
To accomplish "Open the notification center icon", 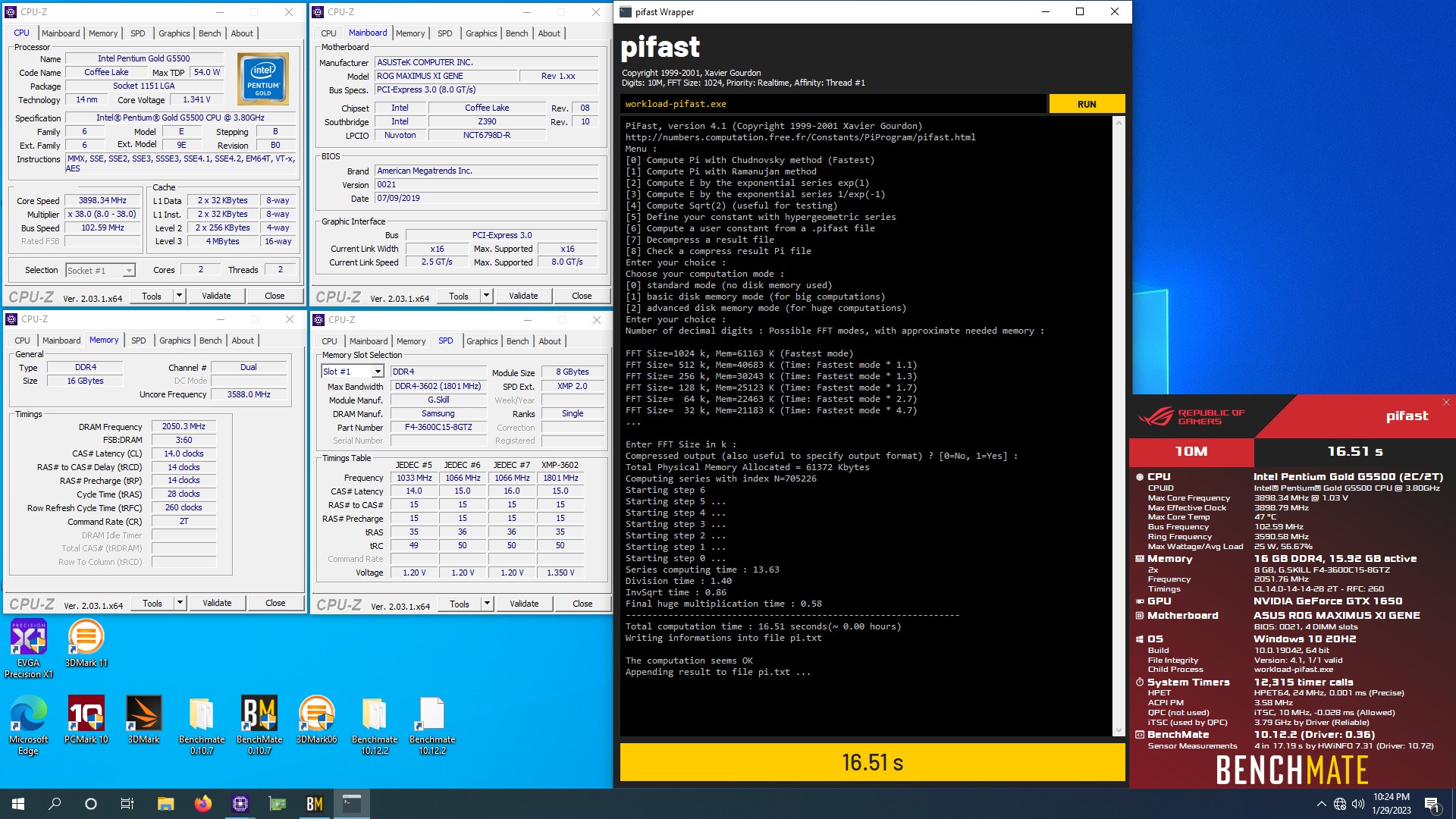I will (x=1432, y=805).
